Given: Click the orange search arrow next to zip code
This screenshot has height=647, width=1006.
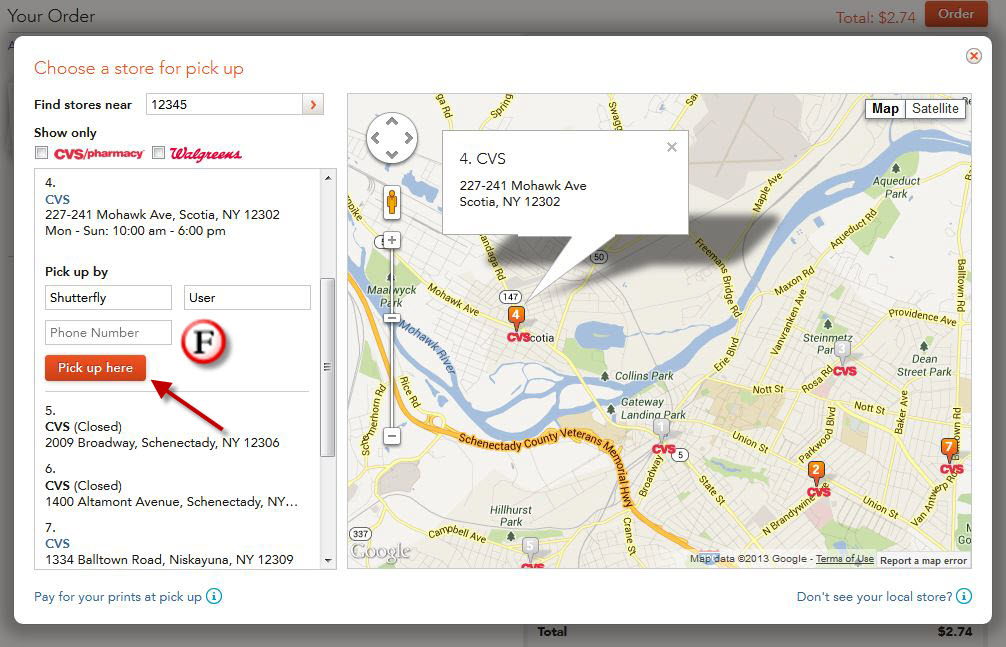Looking at the screenshot, I should pyautogui.click(x=314, y=105).
